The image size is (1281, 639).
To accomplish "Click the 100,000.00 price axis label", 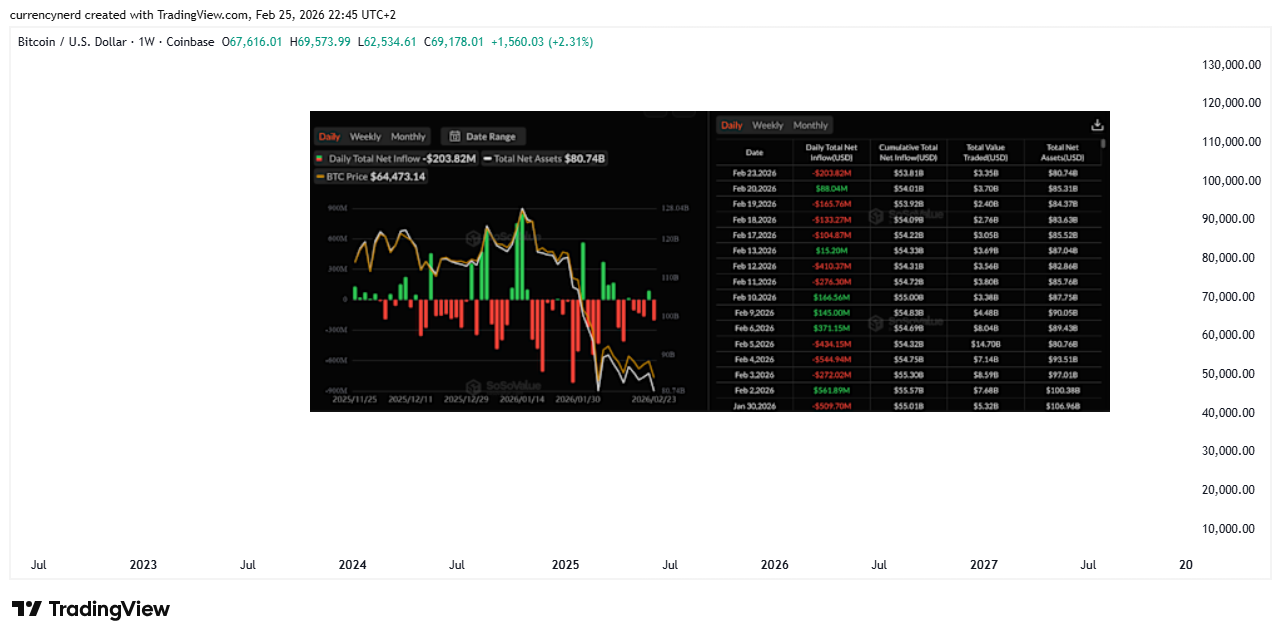I will coord(1229,180).
